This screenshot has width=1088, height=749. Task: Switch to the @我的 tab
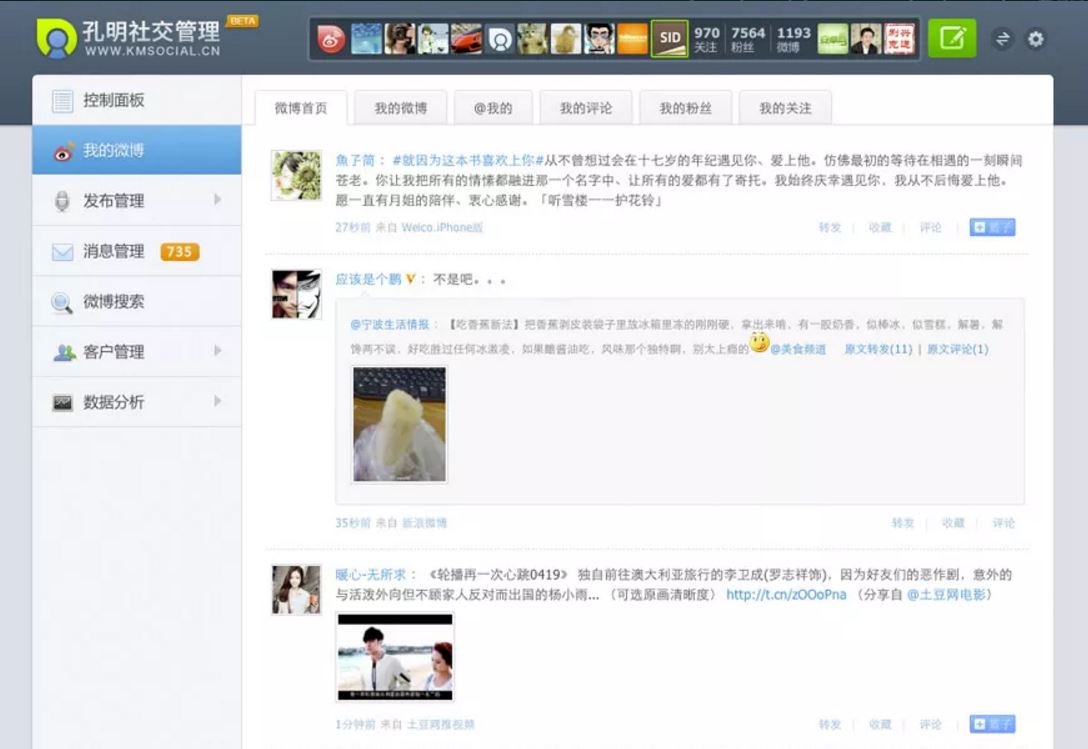pos(492,107)
